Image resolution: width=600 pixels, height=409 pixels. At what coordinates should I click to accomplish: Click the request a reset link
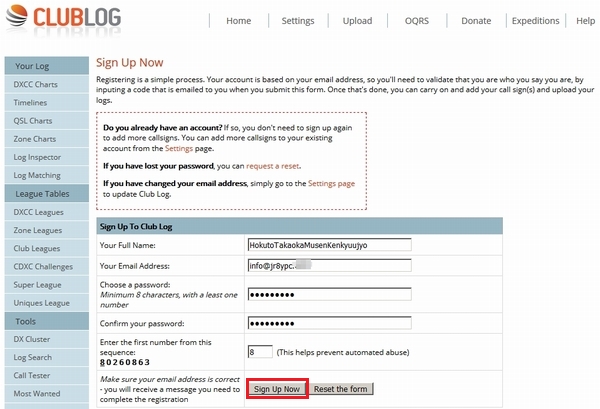[272, 166]
